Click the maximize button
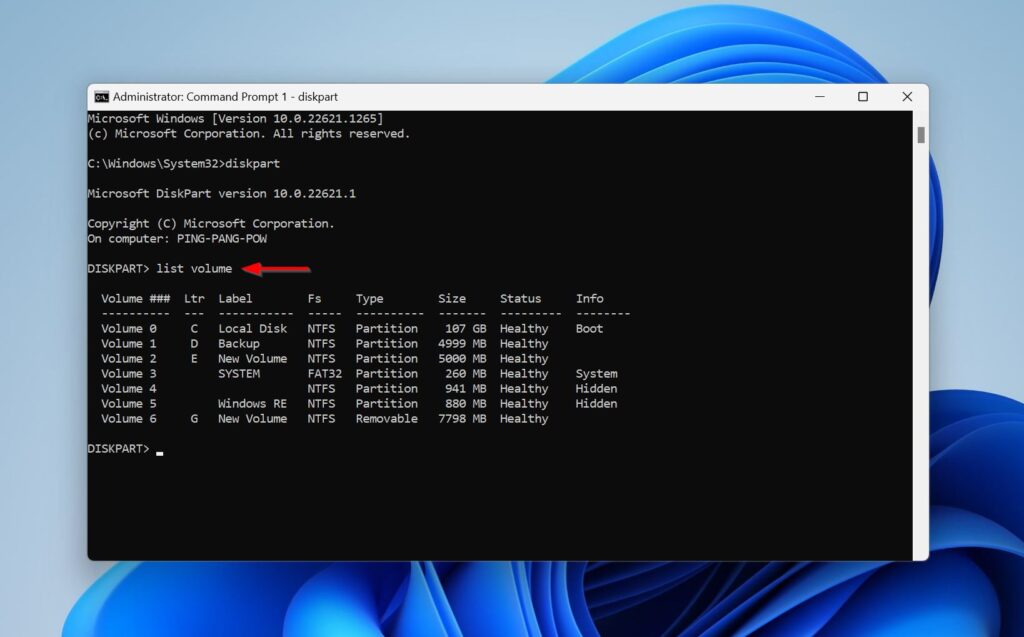 (x=862, y=96)
